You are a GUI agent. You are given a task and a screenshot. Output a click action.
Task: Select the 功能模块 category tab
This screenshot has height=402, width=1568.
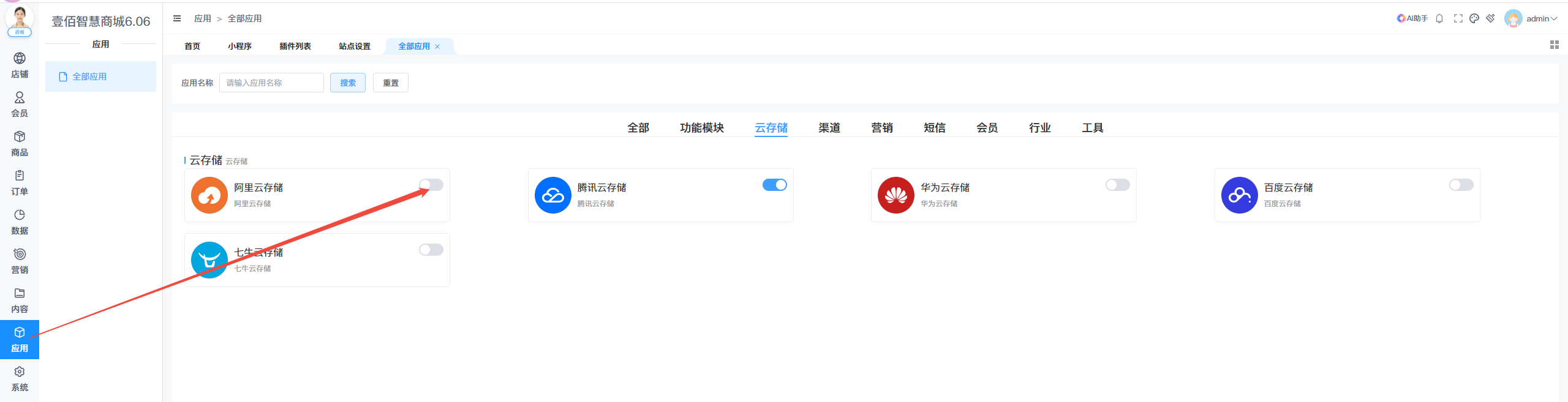701,127
